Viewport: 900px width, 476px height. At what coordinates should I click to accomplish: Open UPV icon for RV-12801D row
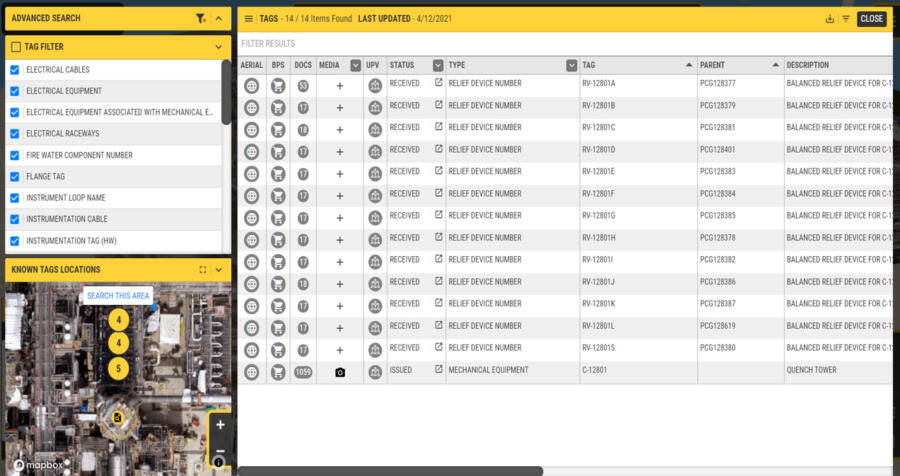(374, 150)
